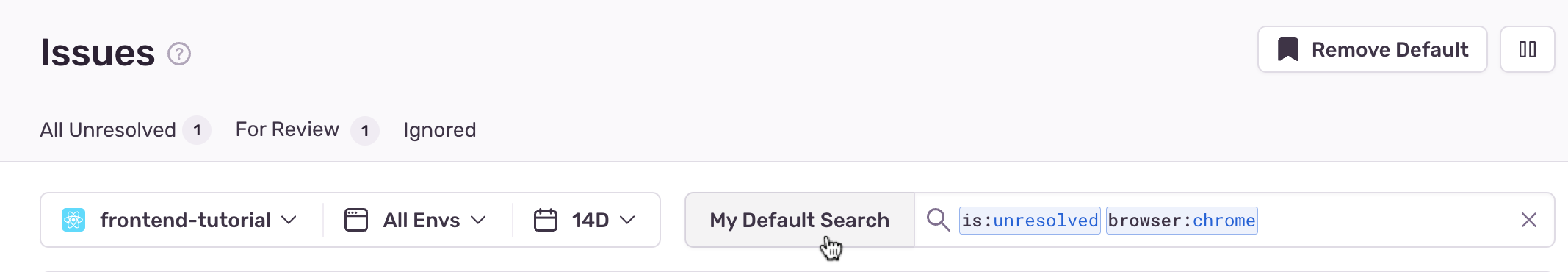This screenshot has height=272, width=1568.
Task: Click the count badge on For Review
Action: click(365, 131)
